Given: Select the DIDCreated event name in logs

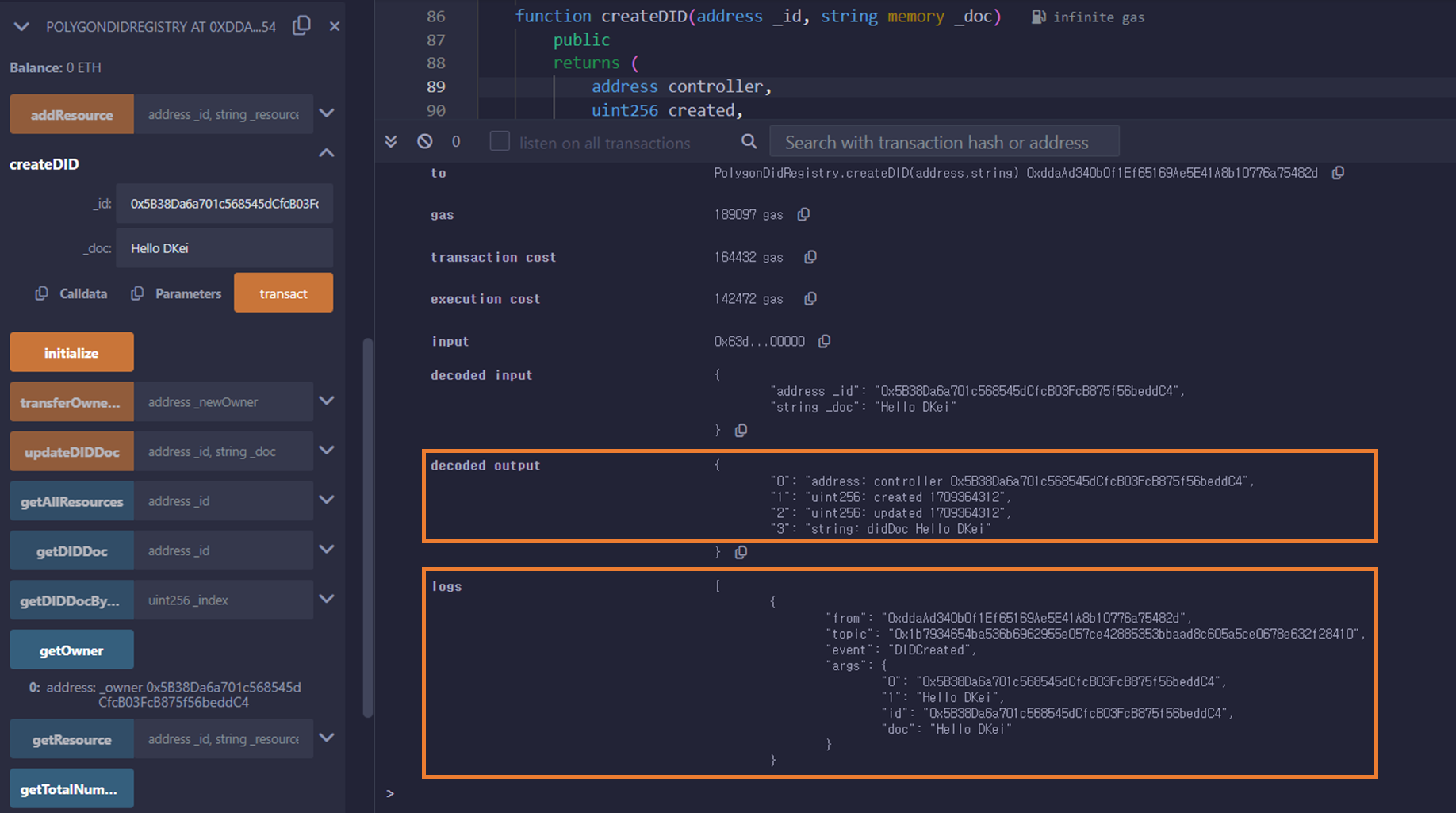Looking at the screenshot, I should (929, 650).
